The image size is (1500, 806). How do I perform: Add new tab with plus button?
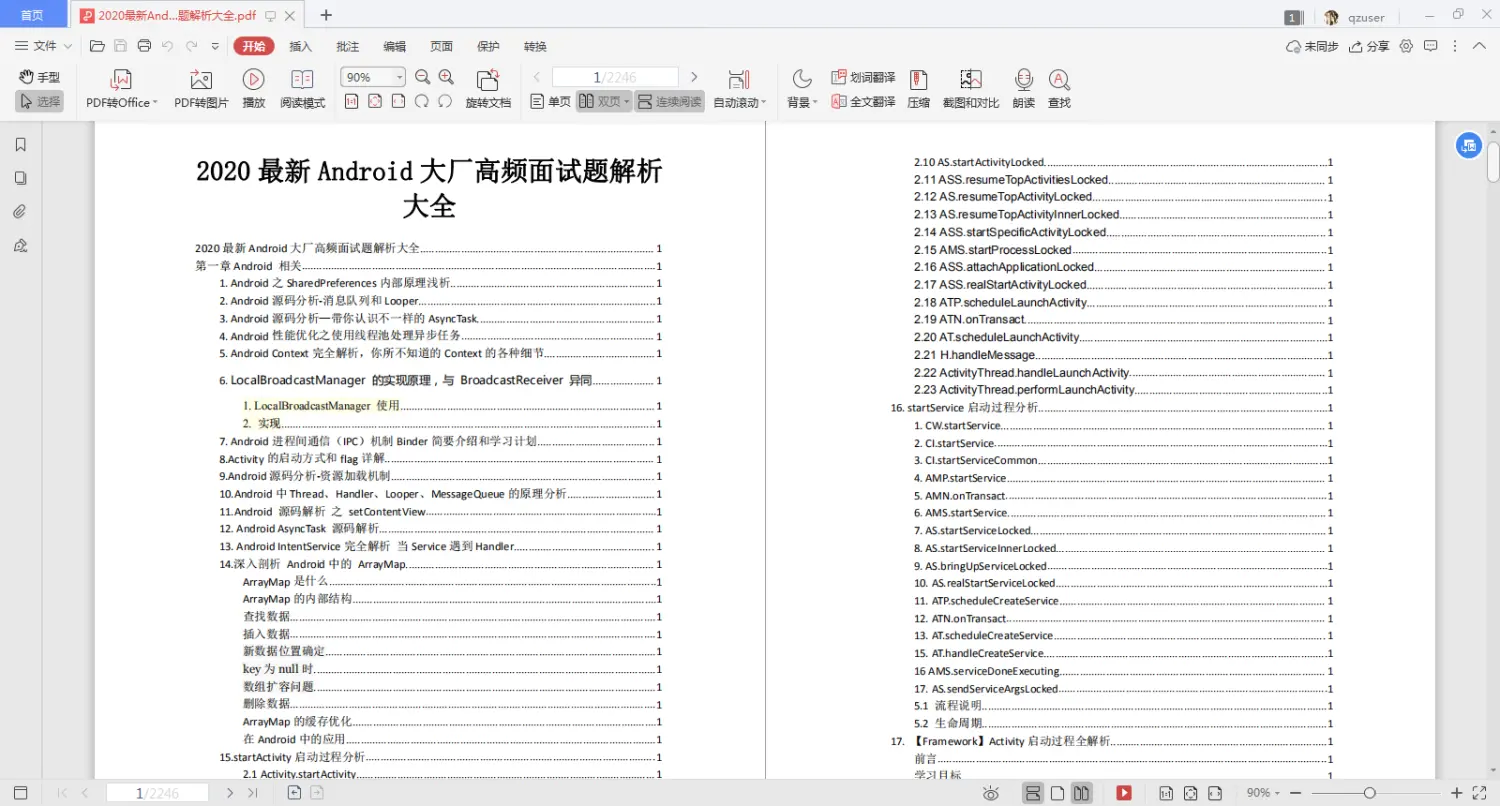click(326, 15)
